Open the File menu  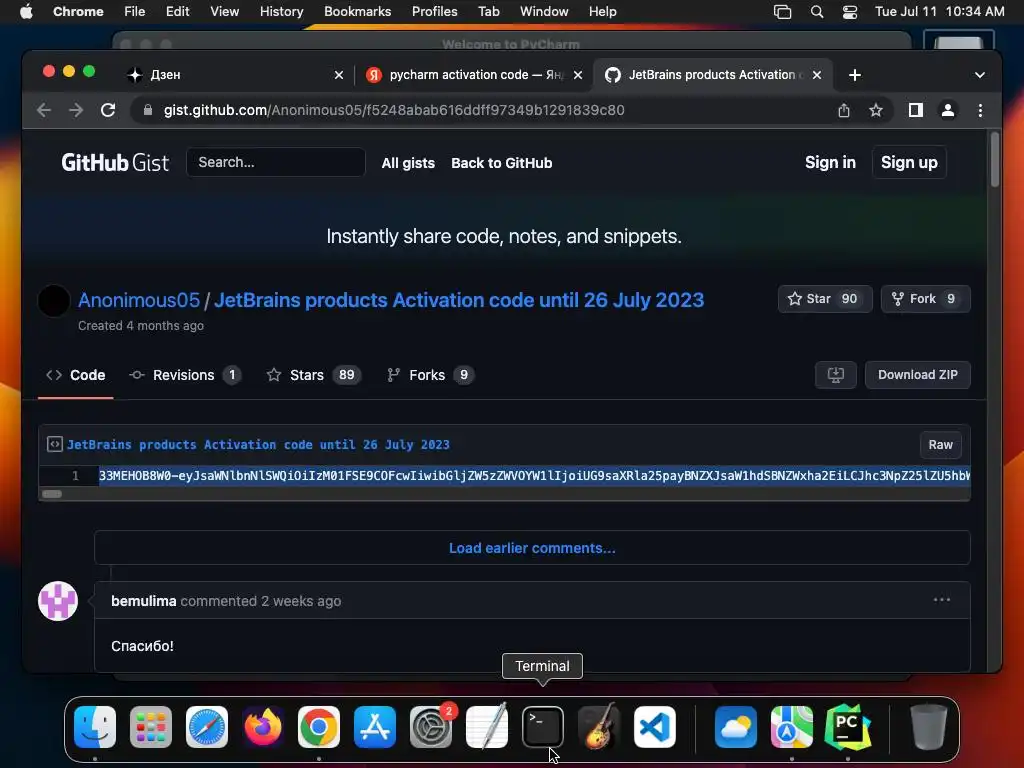135,12
